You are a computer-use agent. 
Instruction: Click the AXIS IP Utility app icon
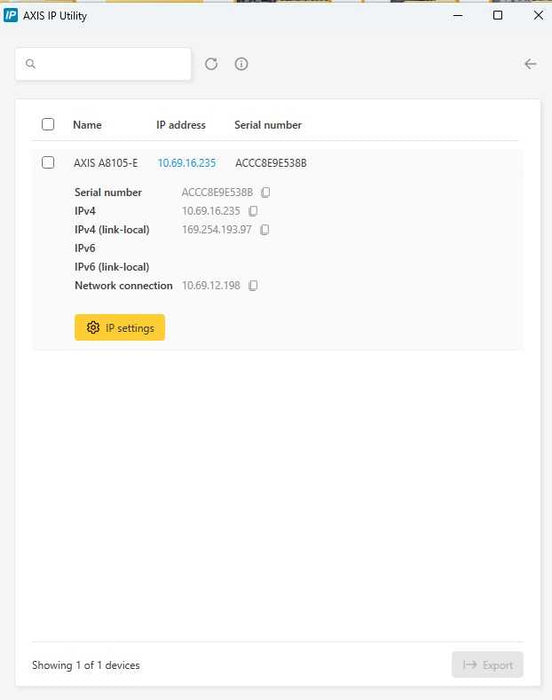pyautogui.click(x=11, y=16)
